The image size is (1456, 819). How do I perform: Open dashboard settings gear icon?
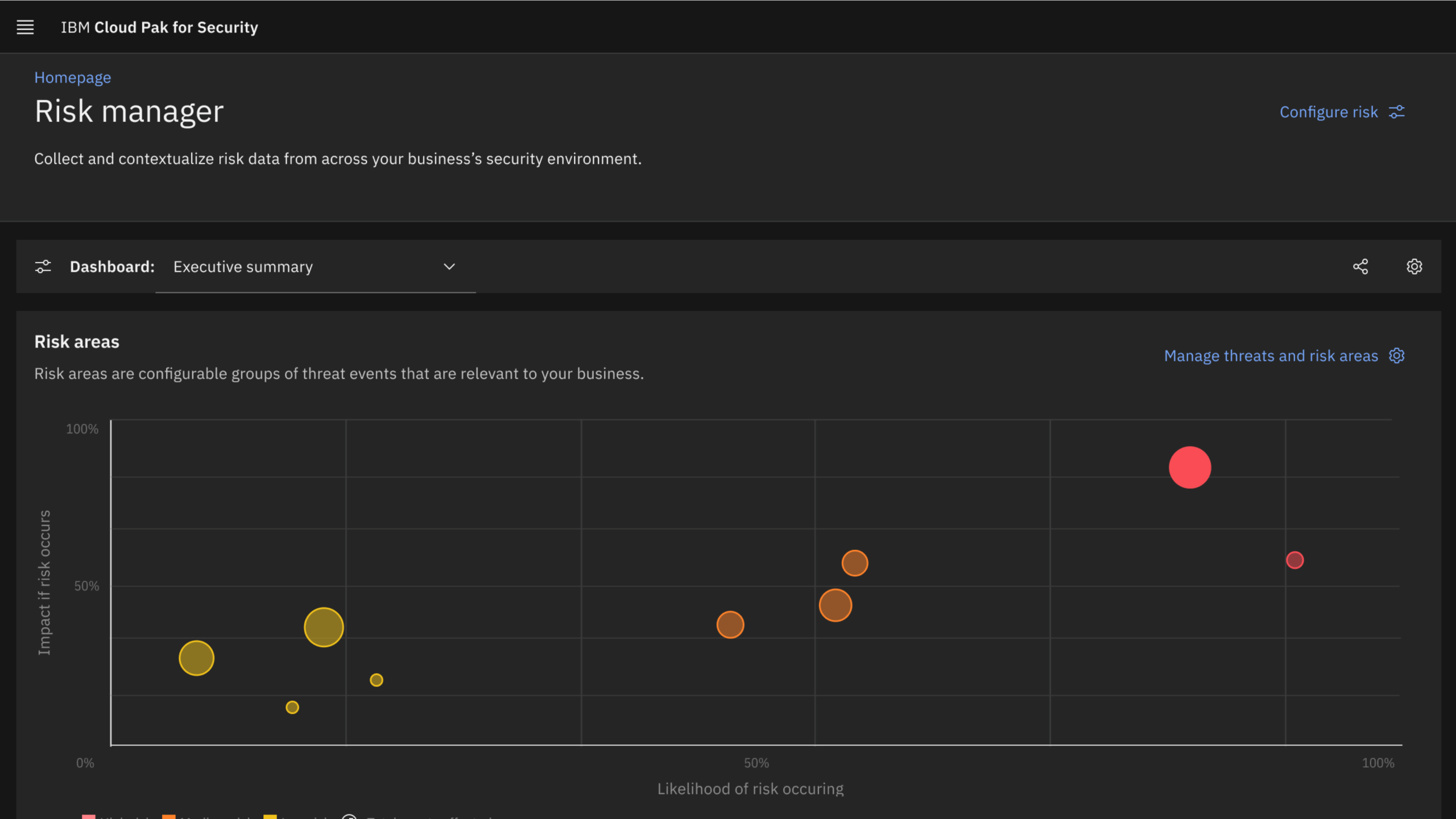pos(1414,267)
